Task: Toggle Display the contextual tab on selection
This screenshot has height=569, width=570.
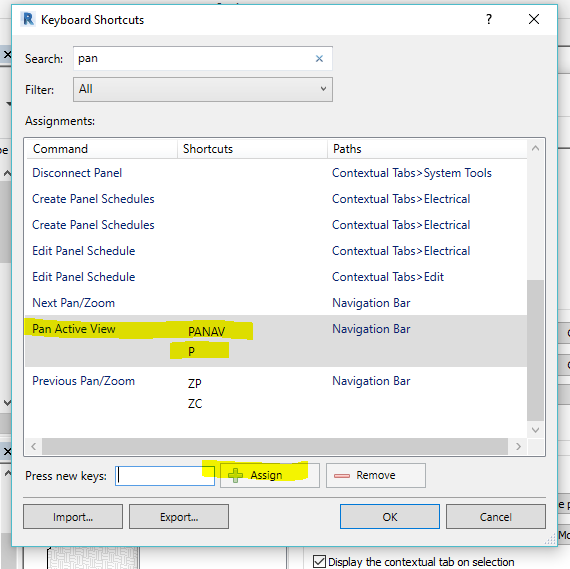Action: pyautogui.click(x=319, y=561)
